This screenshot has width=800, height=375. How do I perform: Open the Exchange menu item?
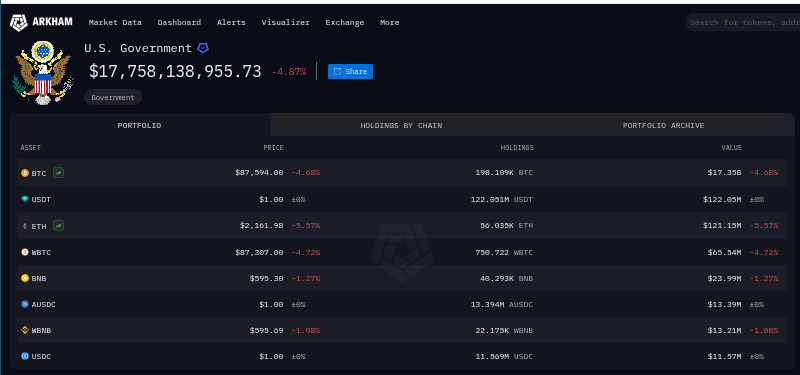pyautogui.click(x=345, y=22)
